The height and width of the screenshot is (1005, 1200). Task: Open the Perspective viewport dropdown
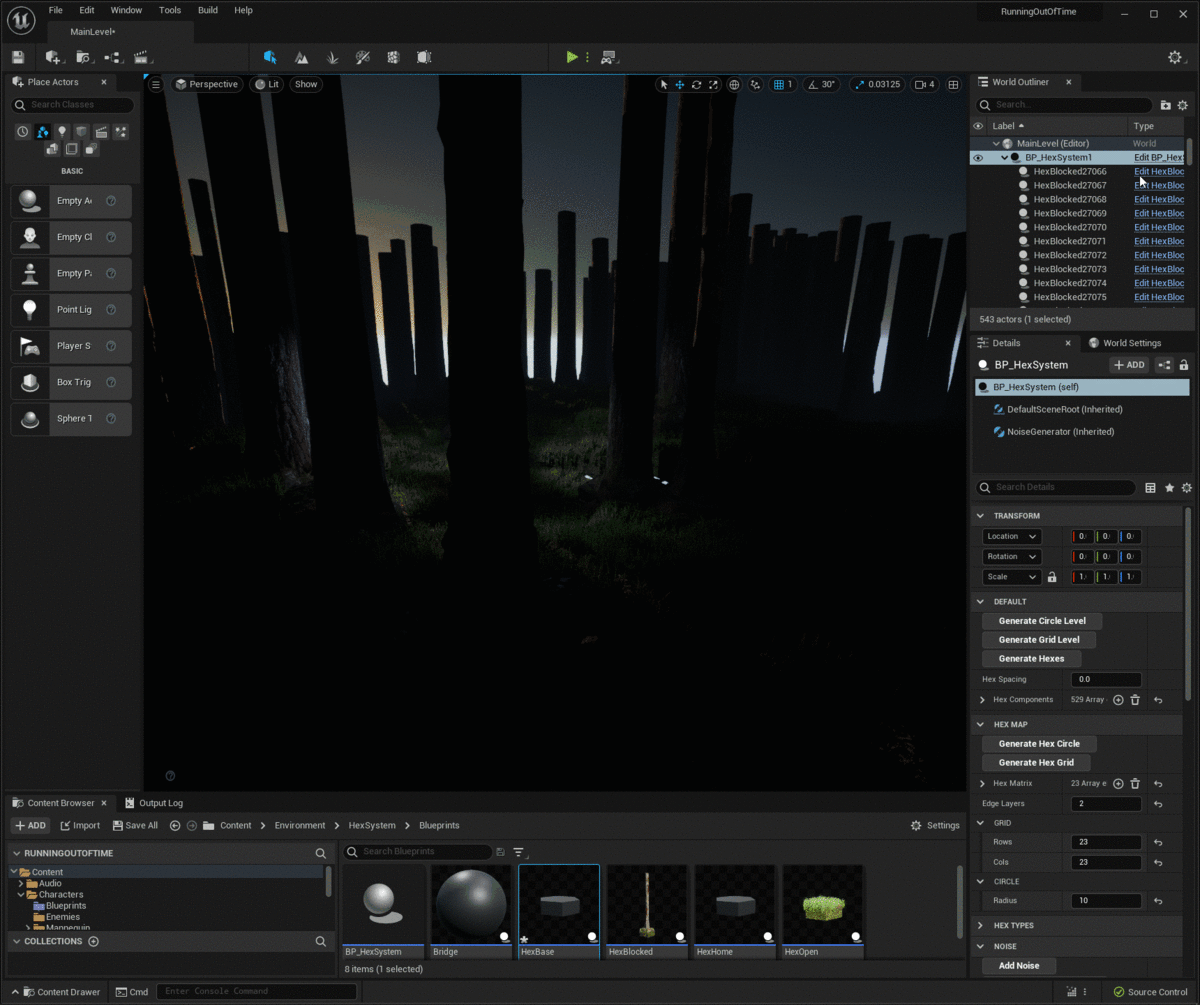(x=206, y=84)
